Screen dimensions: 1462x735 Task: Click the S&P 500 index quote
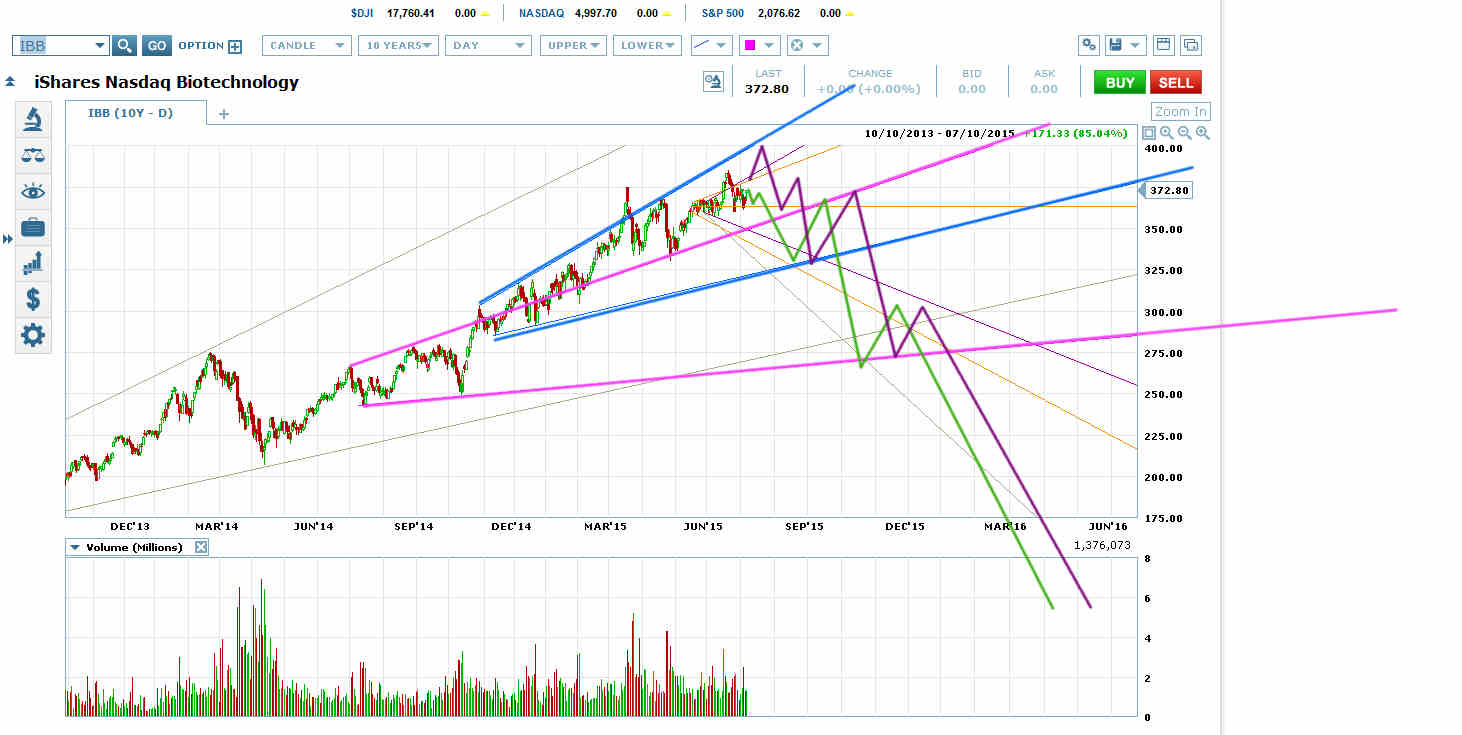(x=780, y=13)
